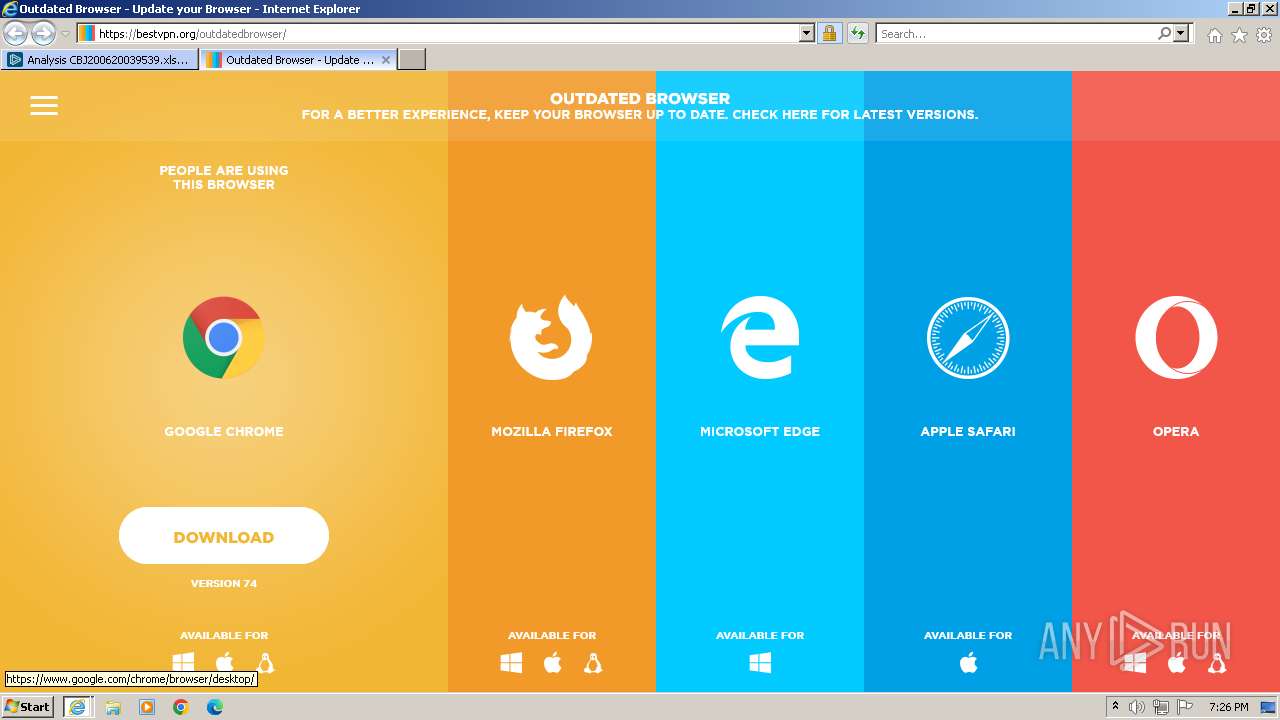Click the taskbar clock showing 7:26 PM
Screen dimensions: 1280x720
click(1229, 707)
